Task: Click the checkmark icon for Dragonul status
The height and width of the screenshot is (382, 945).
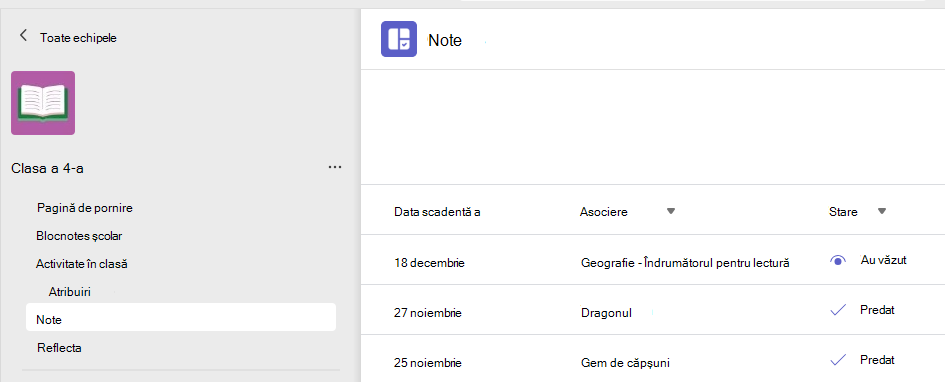Action: tap(838, 310)
